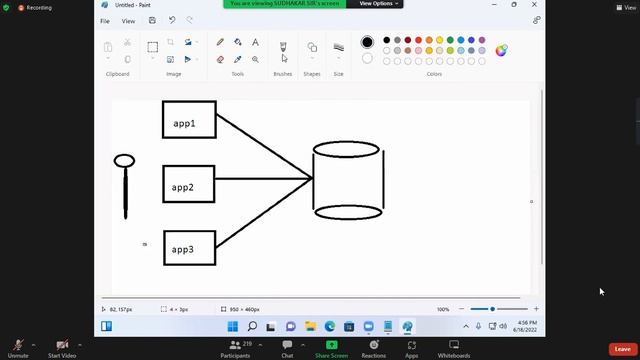Viewport: 640px width, 360px height.
Task: Select the Text tool
Action: point(255,42)
